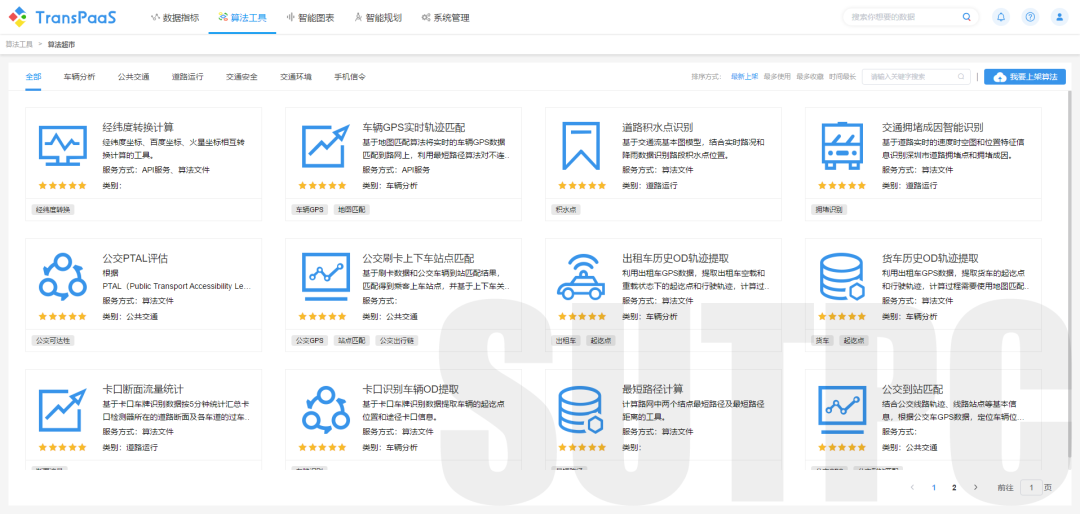Viewport: 1080px width, 514px height.
Task: Click 算法工具 breadcrumb link
Action: pyautogui.click(x=19, y=44)
